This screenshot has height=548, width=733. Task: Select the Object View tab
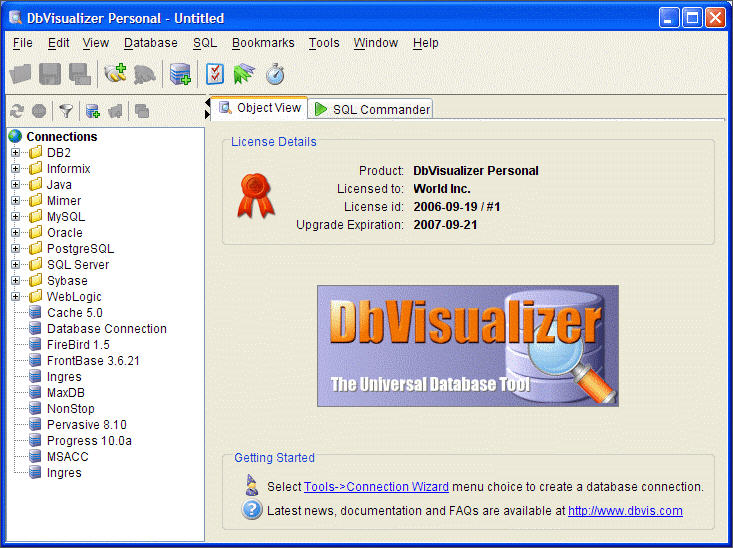tap(259, 108)
